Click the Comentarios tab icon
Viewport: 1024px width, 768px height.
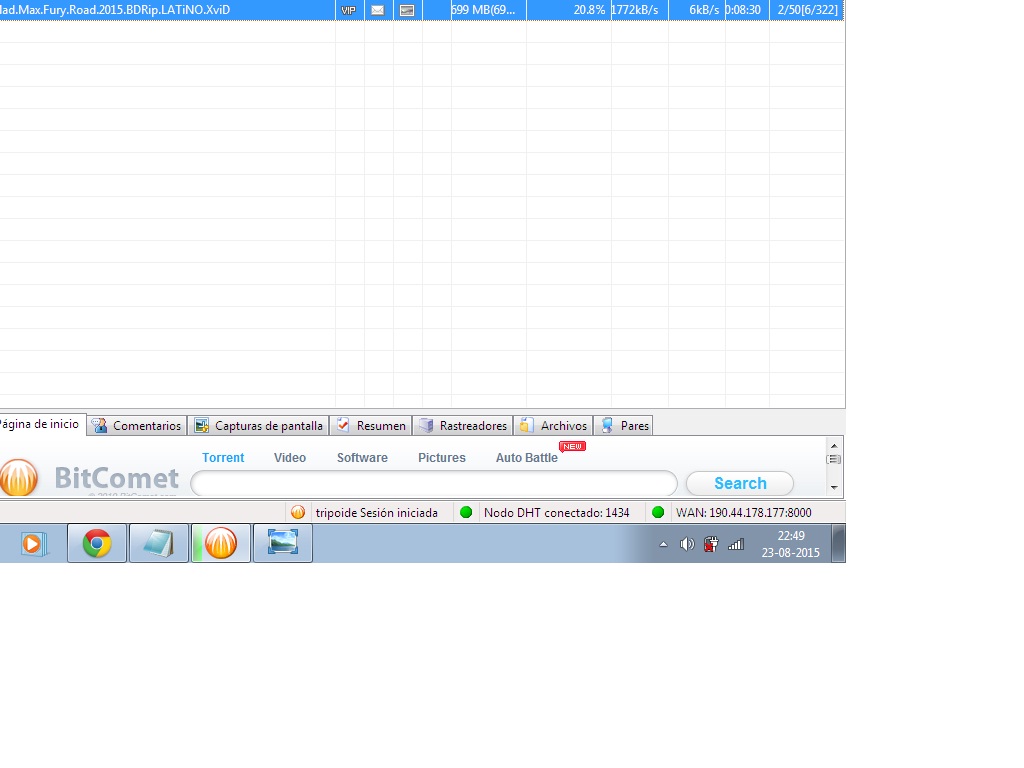pyautogui.click(x=99, y=426)
